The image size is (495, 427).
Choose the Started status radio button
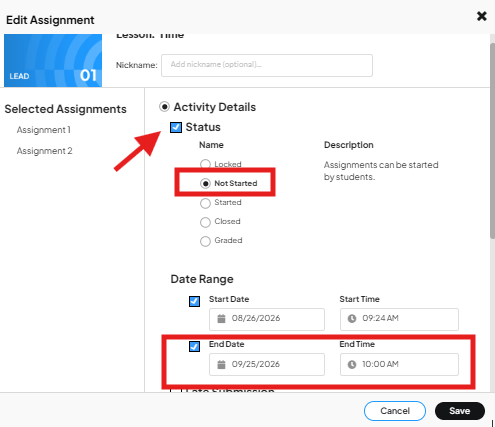click(205, 203)
